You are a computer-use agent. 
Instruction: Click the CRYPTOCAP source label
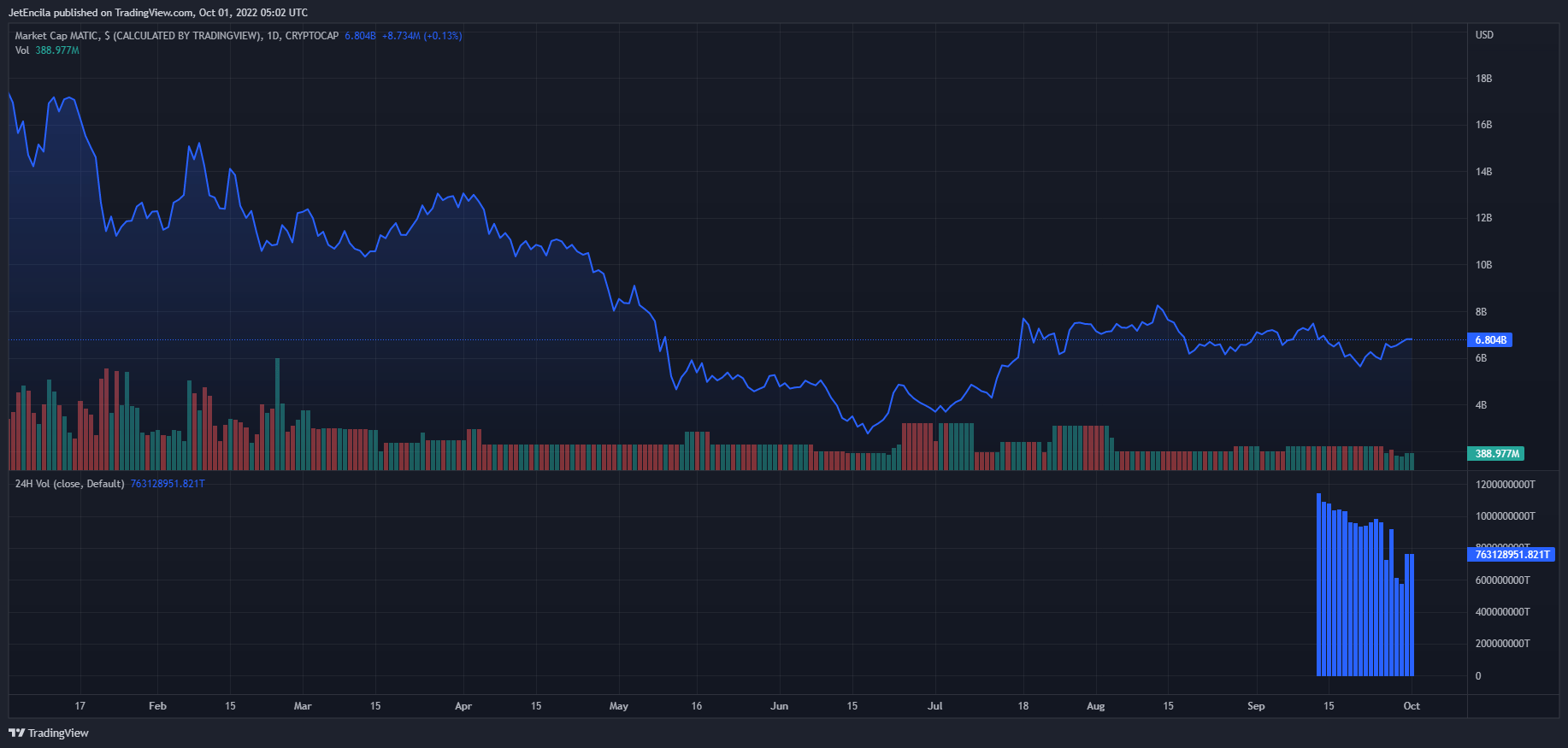point(312,36)
